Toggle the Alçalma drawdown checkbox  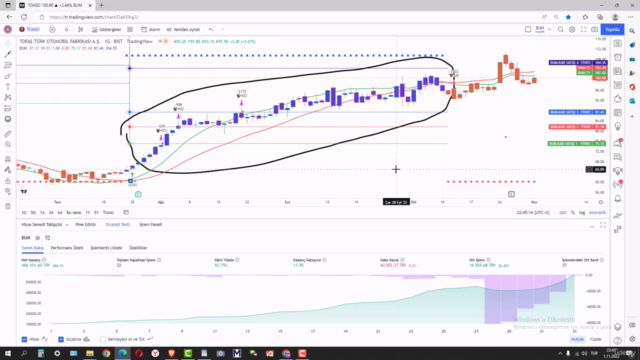pyautogui.click(x=61, y=339)
